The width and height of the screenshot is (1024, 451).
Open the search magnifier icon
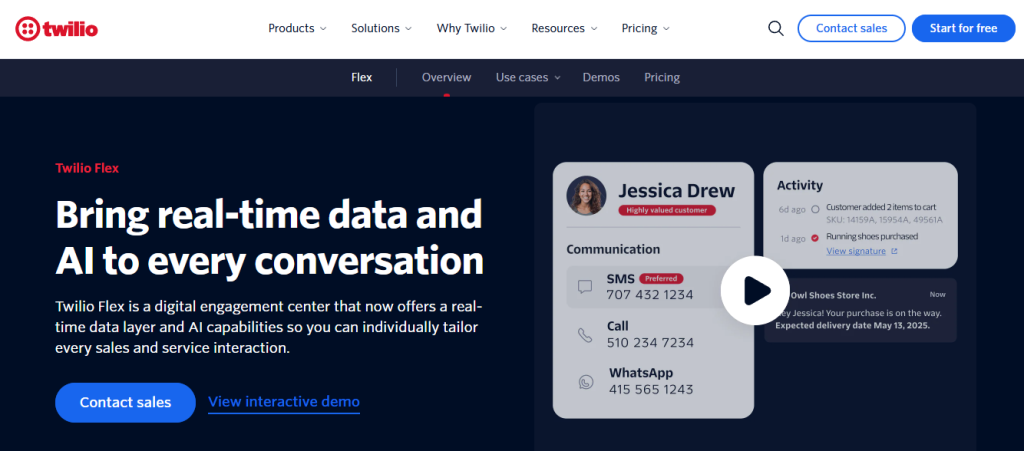click(x=775, y=28)
